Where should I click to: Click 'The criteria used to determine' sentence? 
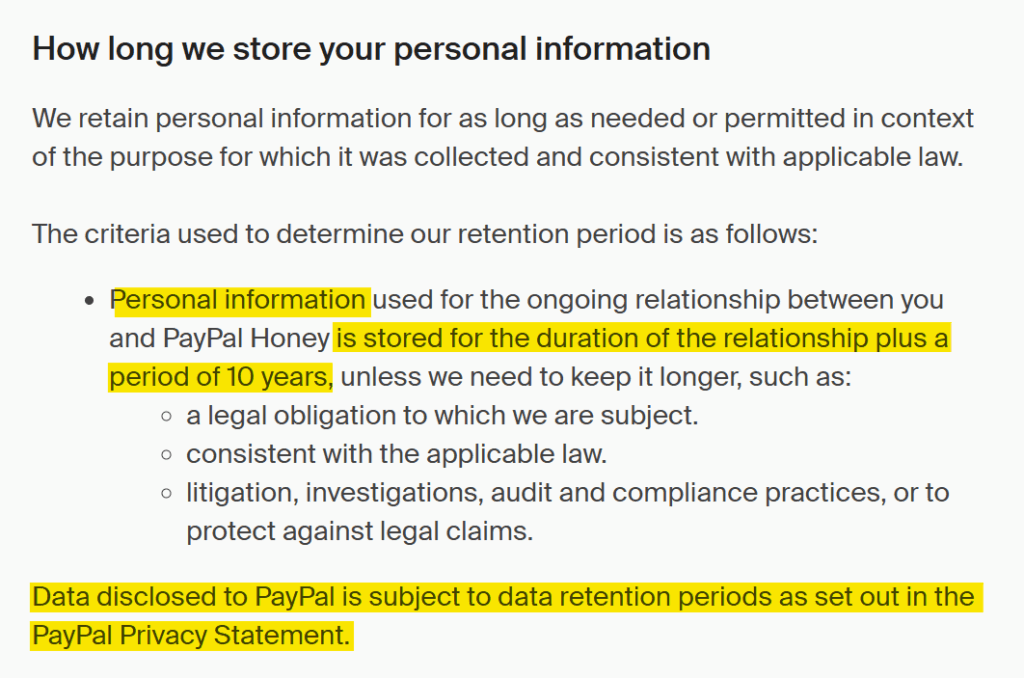[x=424, y=234]
